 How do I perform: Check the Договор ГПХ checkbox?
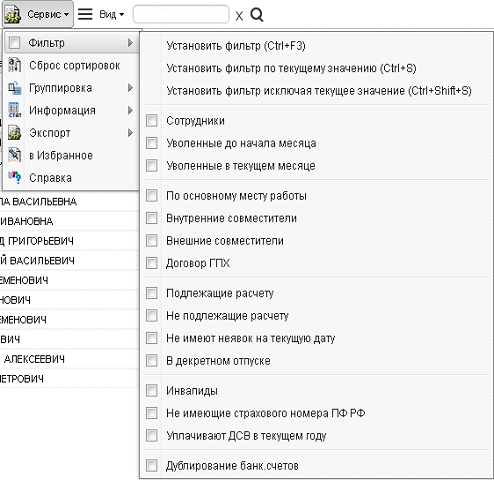pos(152,263)
